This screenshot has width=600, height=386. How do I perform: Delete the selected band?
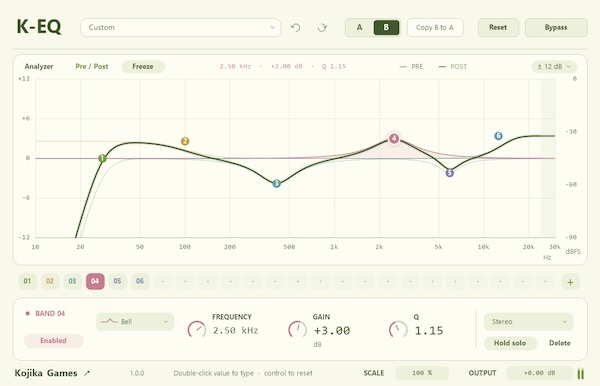click(560, 343)
